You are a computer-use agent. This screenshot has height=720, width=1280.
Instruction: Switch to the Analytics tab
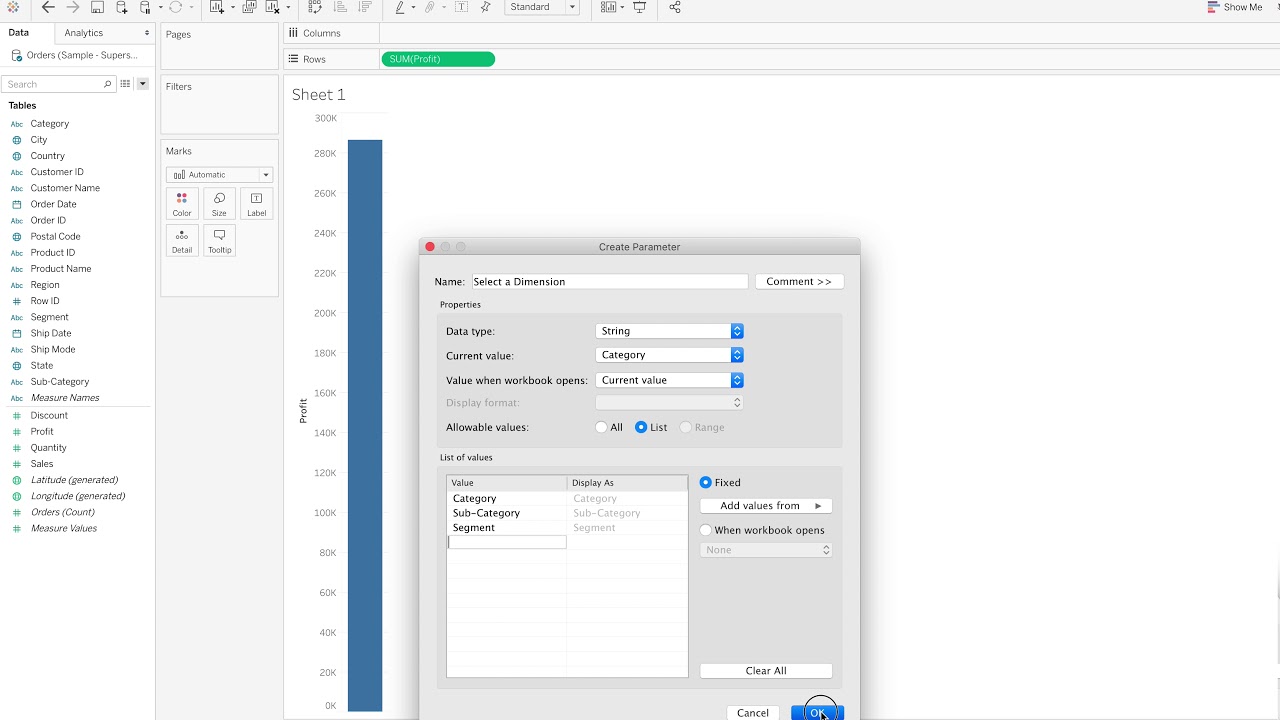coord(84,33)
